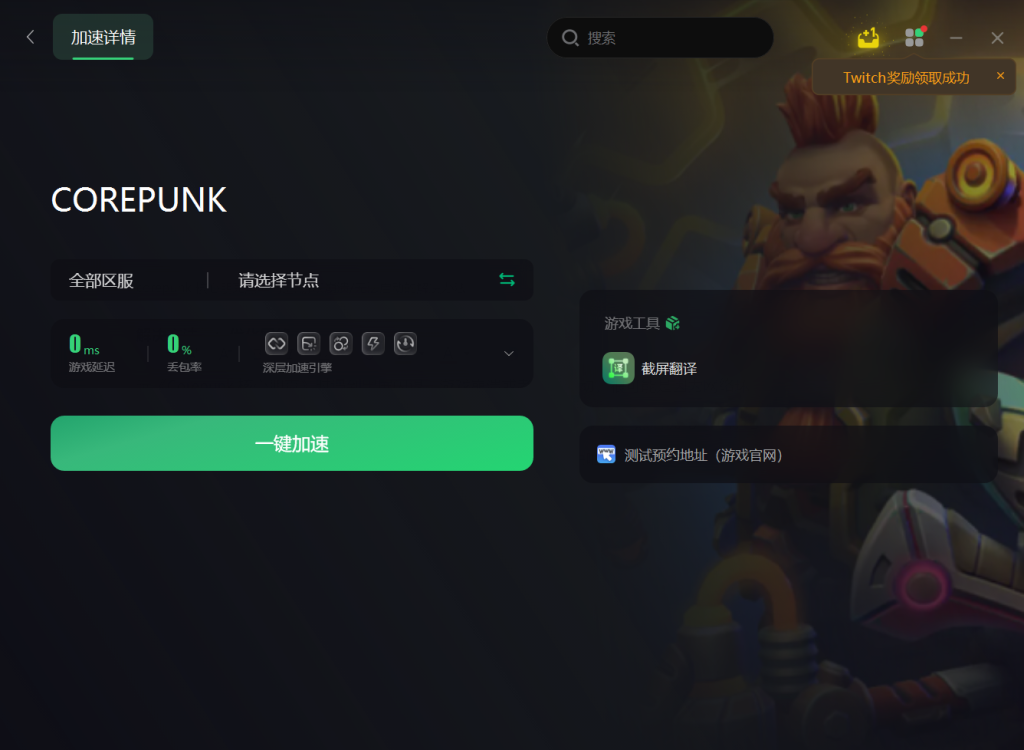
Task: Dismiss the Twitch奖励领取成功 notification
Action: click(x=1000, y=76)
